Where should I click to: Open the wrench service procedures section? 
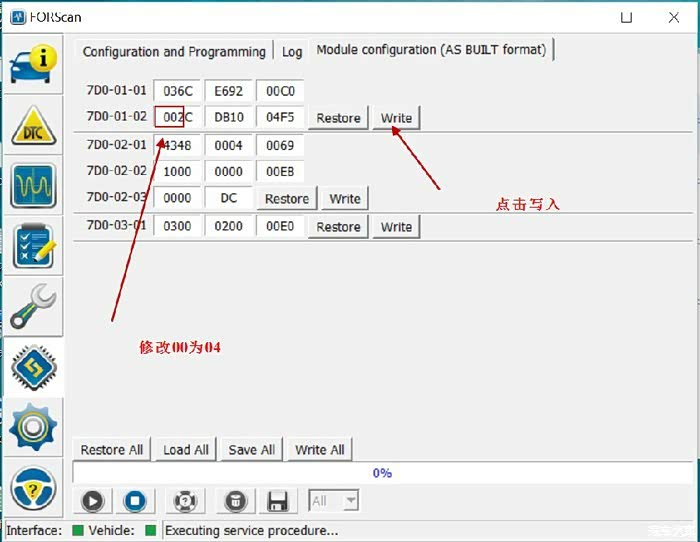(x=33, y=306)
